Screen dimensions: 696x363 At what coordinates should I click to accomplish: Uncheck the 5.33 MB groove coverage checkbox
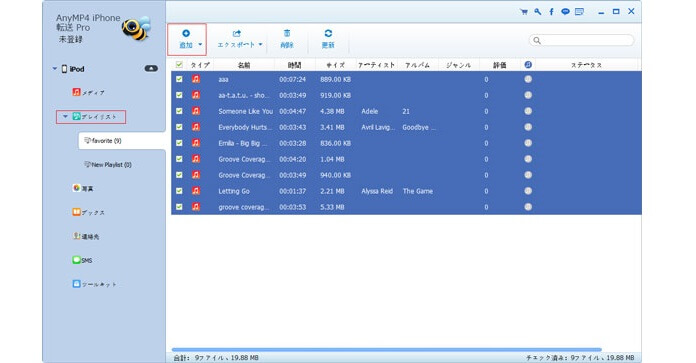179,207
